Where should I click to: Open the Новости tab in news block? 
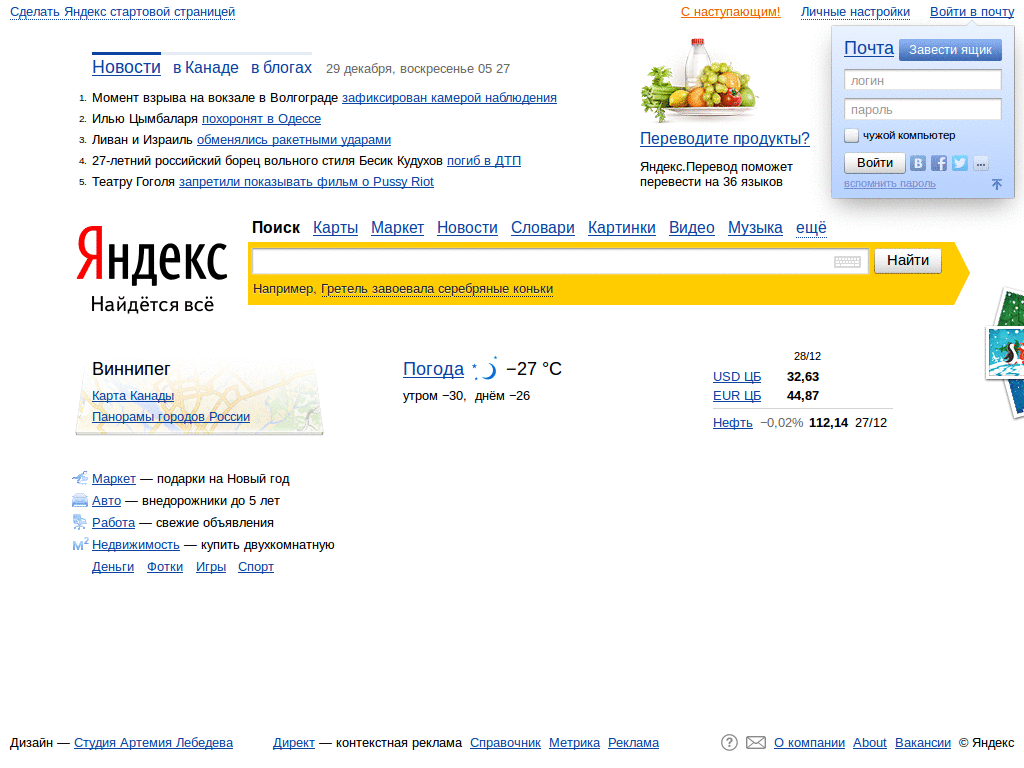point(126,67)
